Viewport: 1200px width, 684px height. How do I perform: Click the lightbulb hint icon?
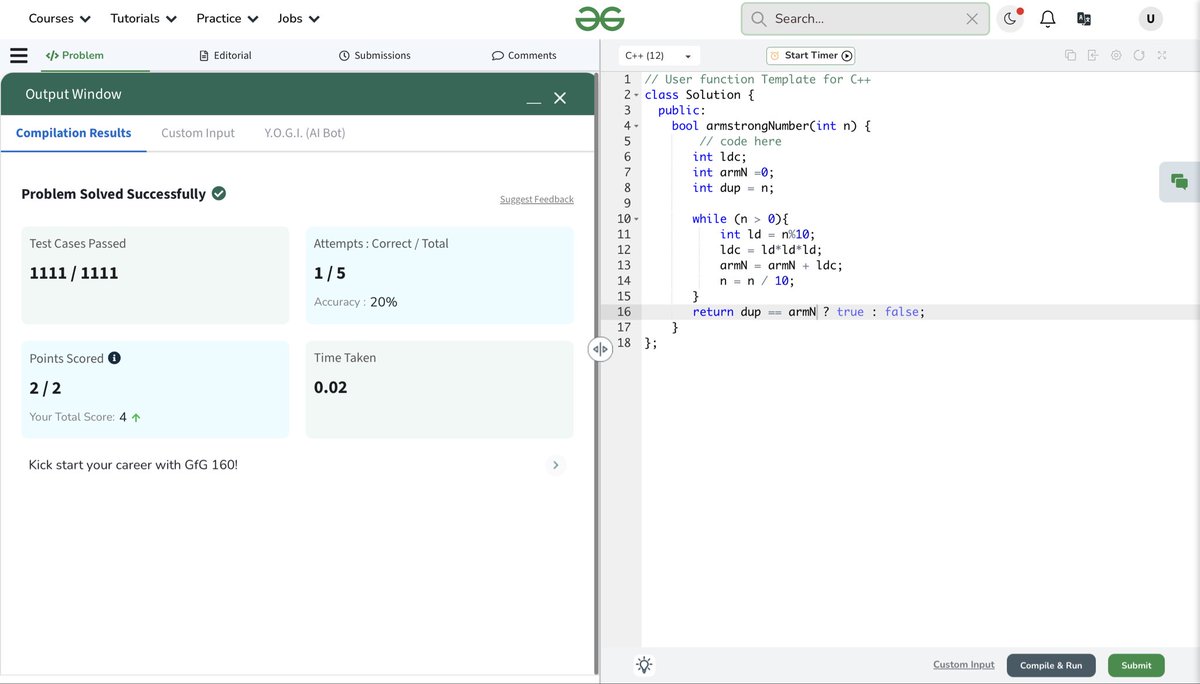coord(644,665)
